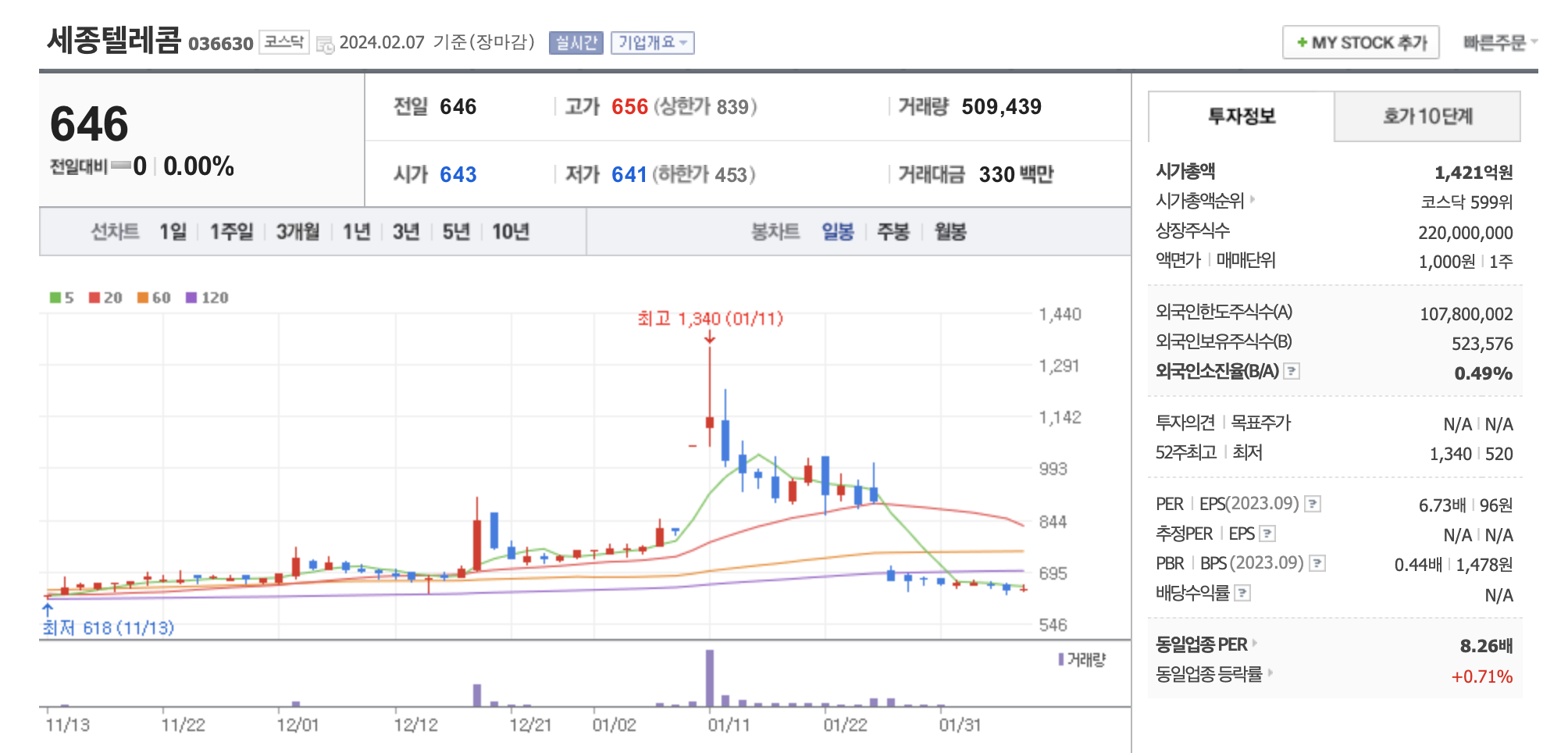Click the 고가 value 656
The width and height of the screenshot is (1568, 753).
point(629,107)
